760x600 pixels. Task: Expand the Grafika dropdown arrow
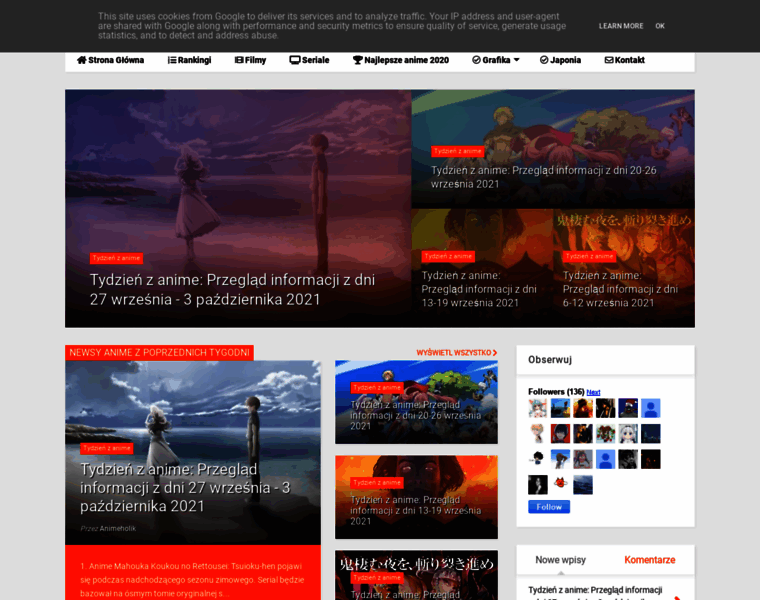coord(516,60)
